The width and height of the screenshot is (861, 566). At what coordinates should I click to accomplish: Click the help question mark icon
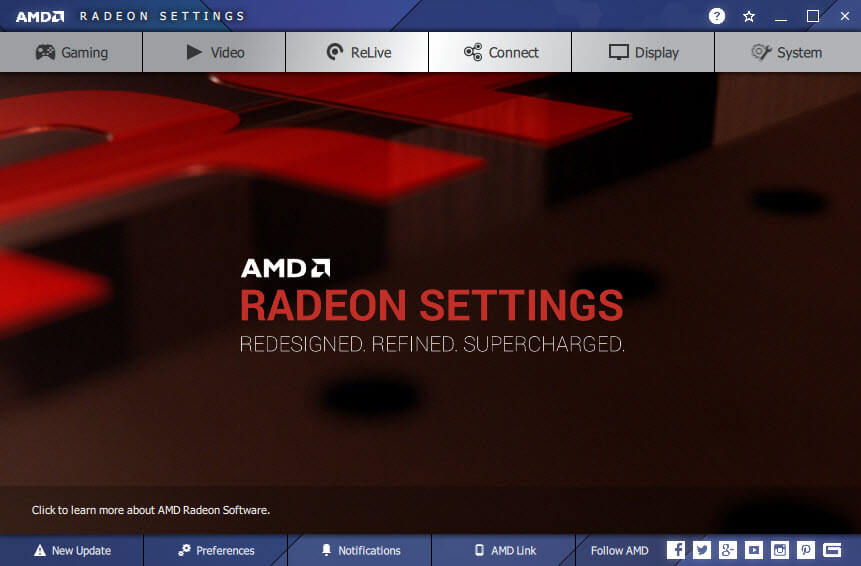[x=717, y=16]
